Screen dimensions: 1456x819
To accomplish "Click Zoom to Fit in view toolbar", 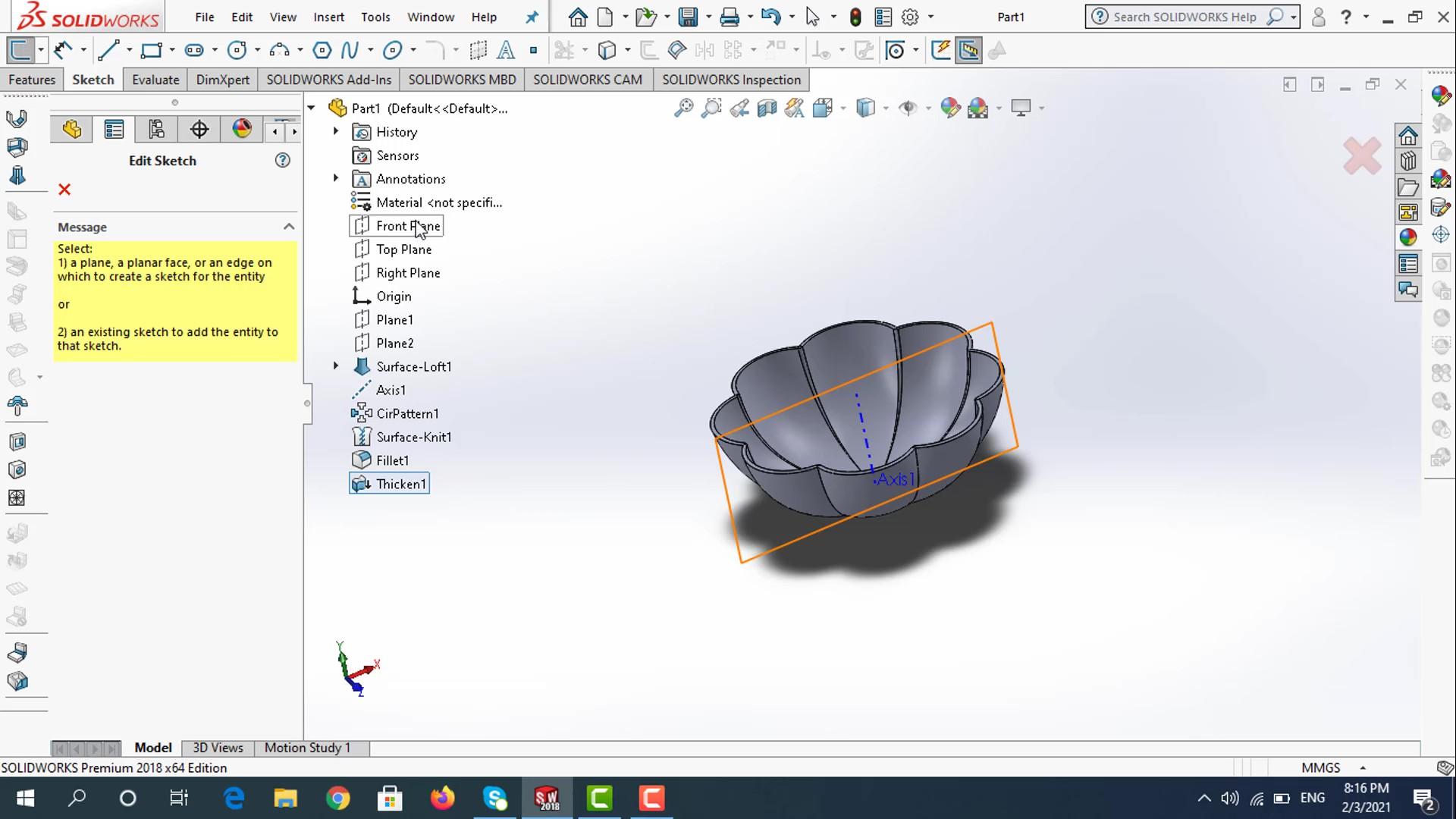I will pos(683,108).
